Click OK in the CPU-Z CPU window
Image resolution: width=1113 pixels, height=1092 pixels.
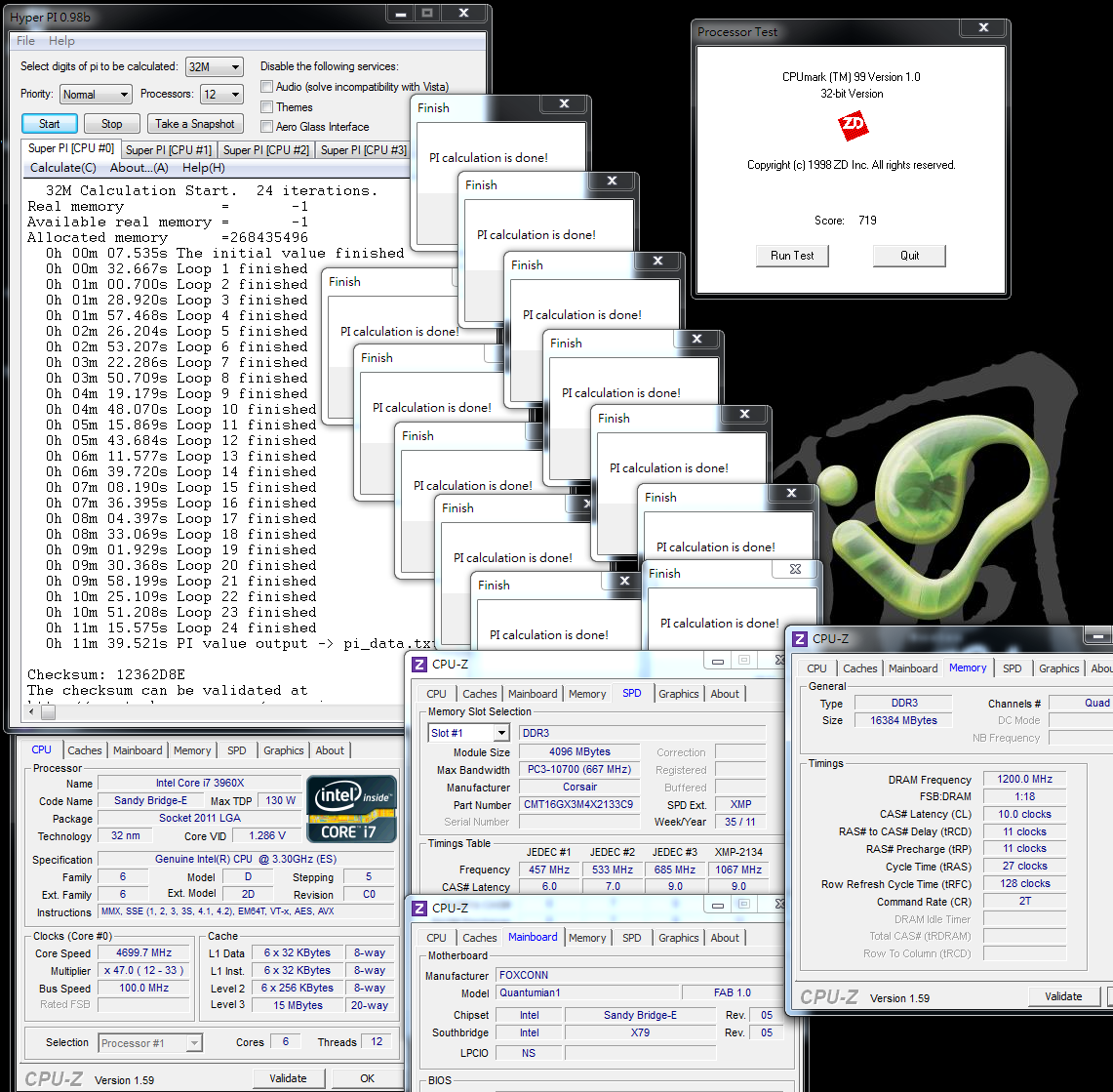367,1078
